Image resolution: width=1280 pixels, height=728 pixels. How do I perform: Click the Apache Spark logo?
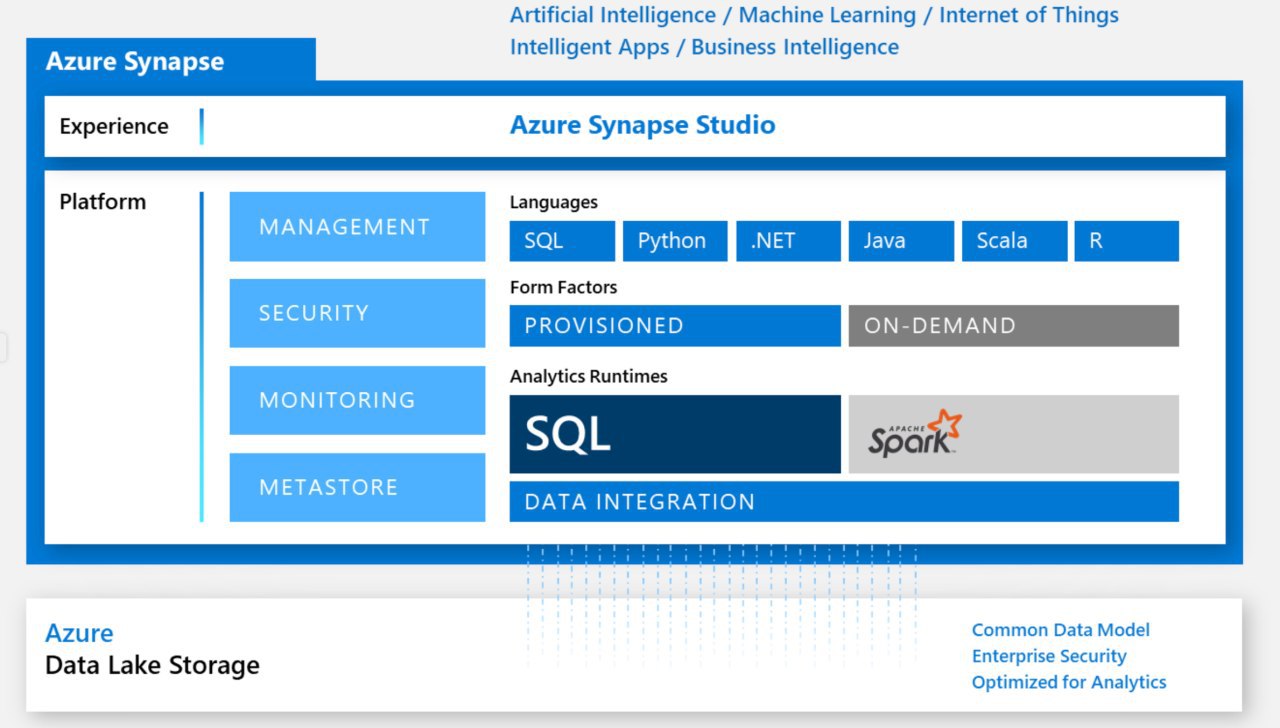[915, 434]
